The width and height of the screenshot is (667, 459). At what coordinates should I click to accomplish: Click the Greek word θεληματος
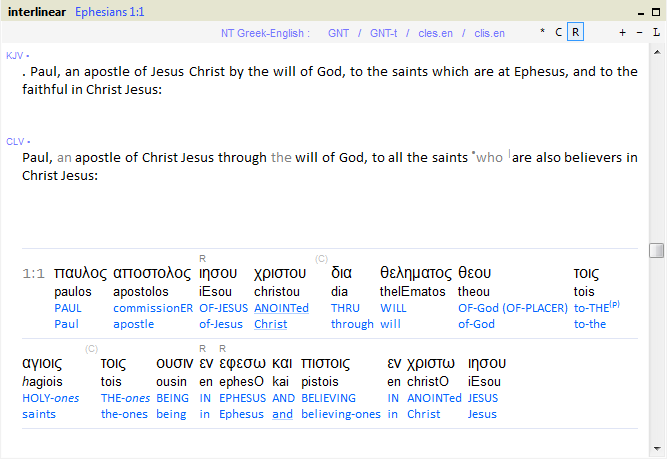click(x=416, y=272)
